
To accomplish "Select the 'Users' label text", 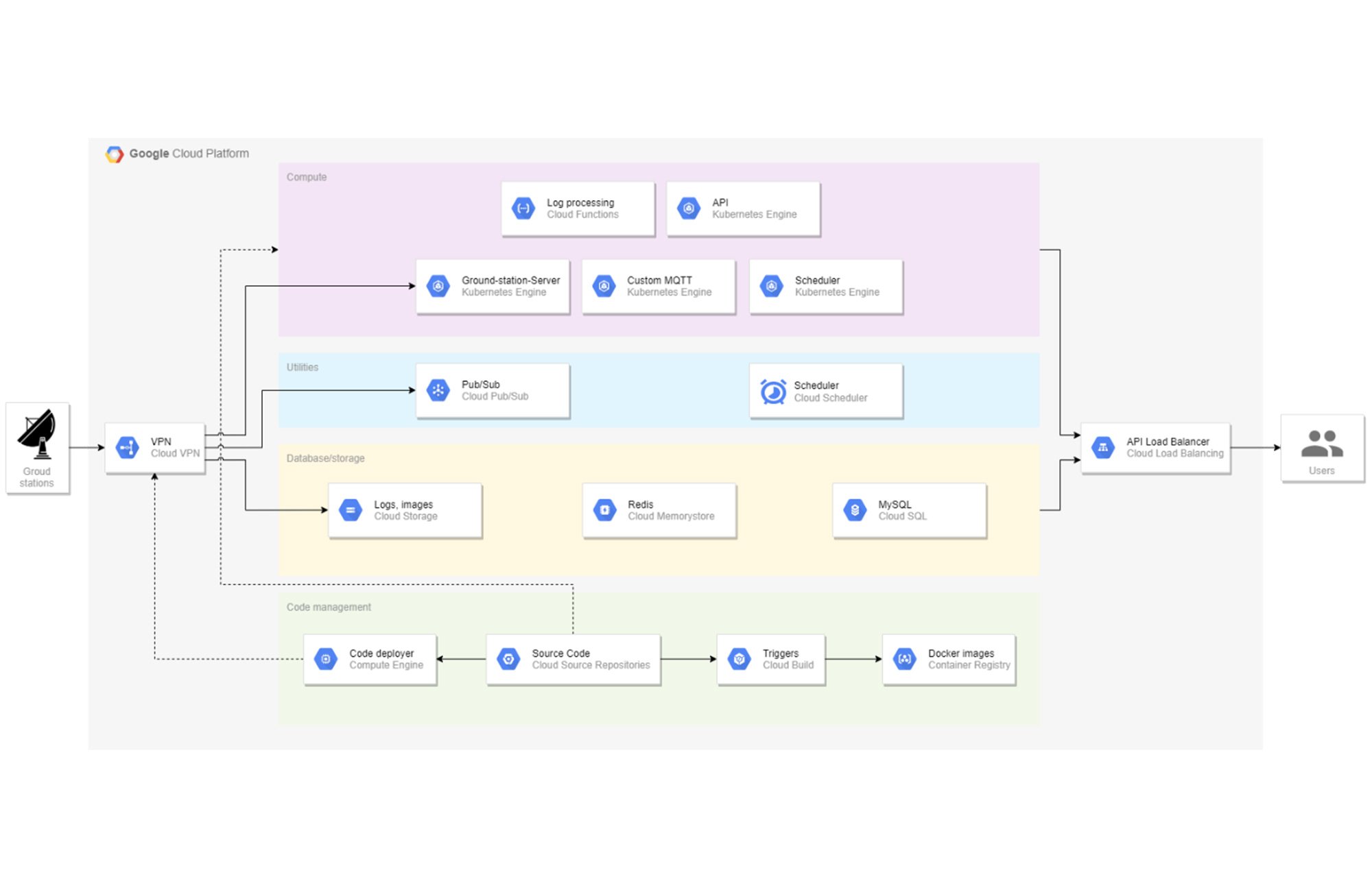I will point(1322,471).
